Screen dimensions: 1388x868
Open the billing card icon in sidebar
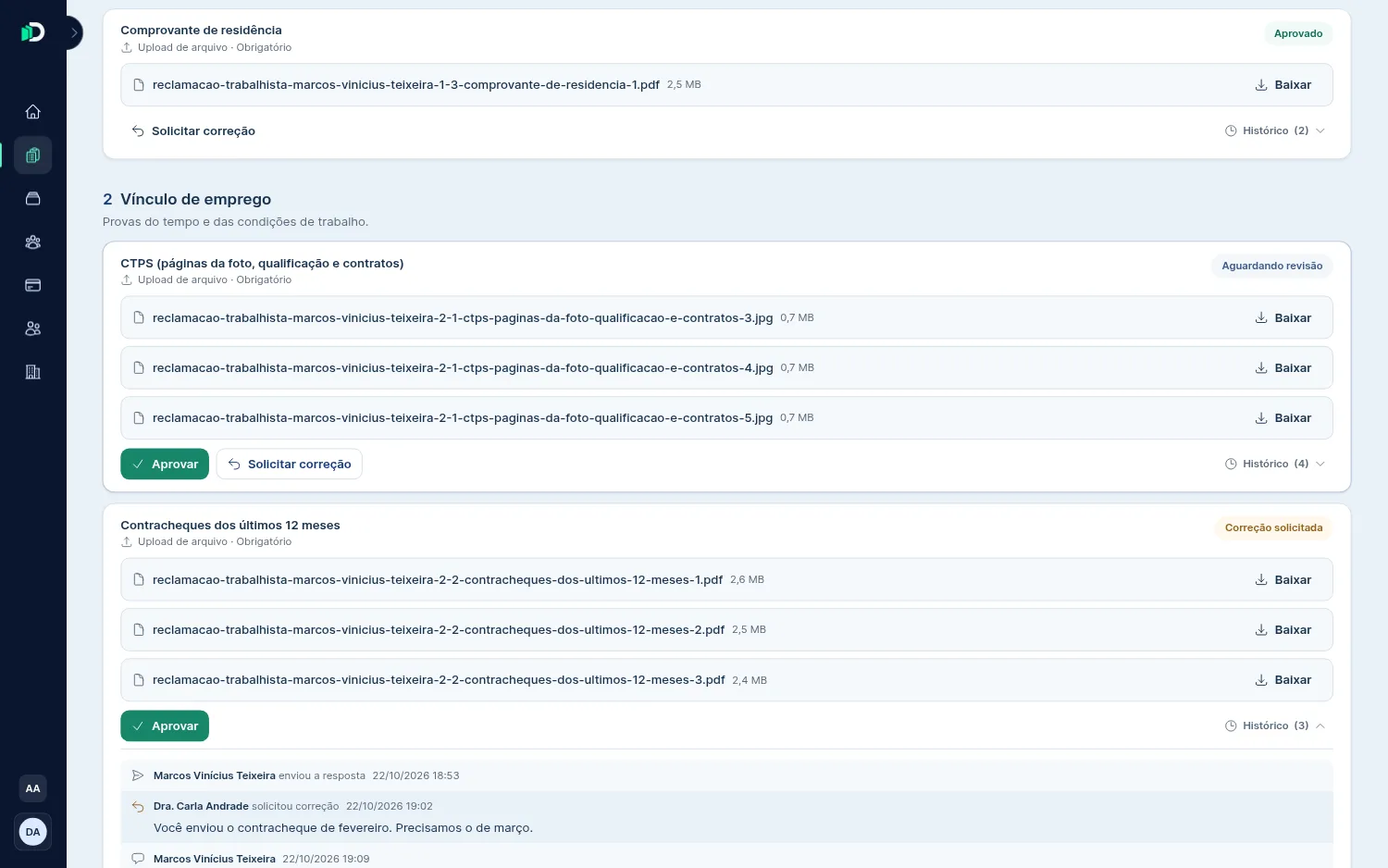point(33,285)
